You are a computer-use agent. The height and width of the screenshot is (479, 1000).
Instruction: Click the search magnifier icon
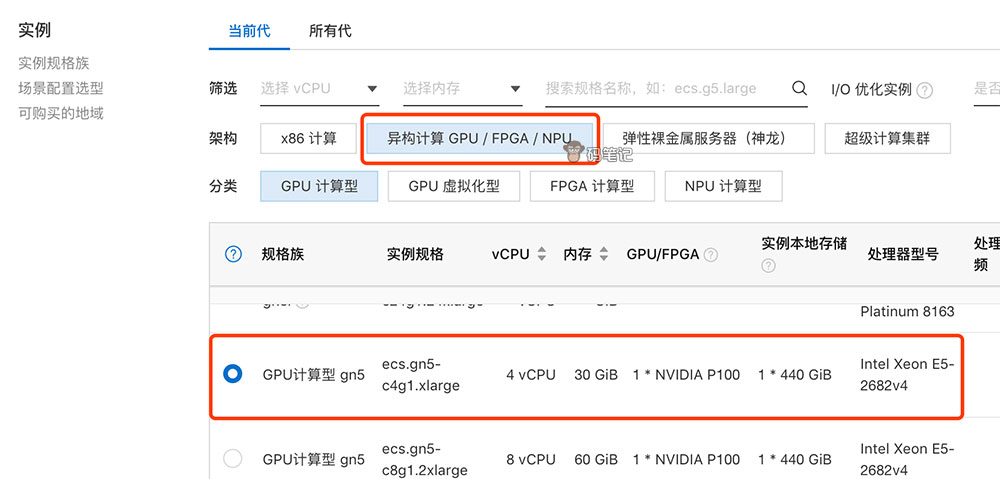click(799, 88)
